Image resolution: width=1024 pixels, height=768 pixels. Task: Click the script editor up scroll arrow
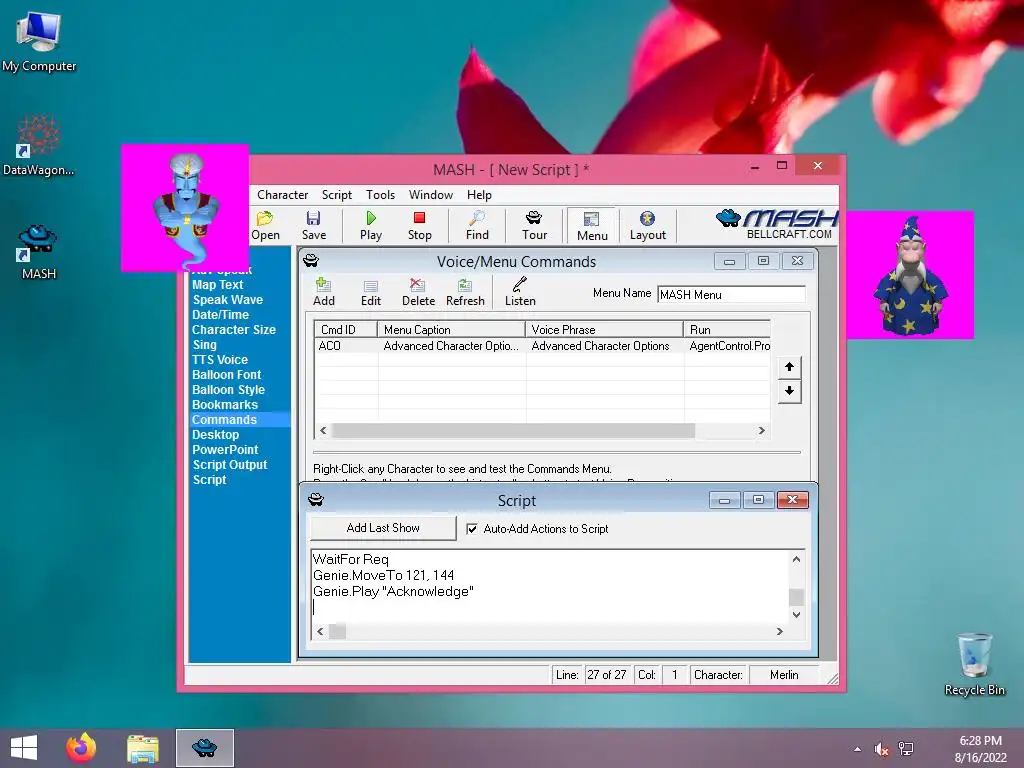[x=796, y=559]
